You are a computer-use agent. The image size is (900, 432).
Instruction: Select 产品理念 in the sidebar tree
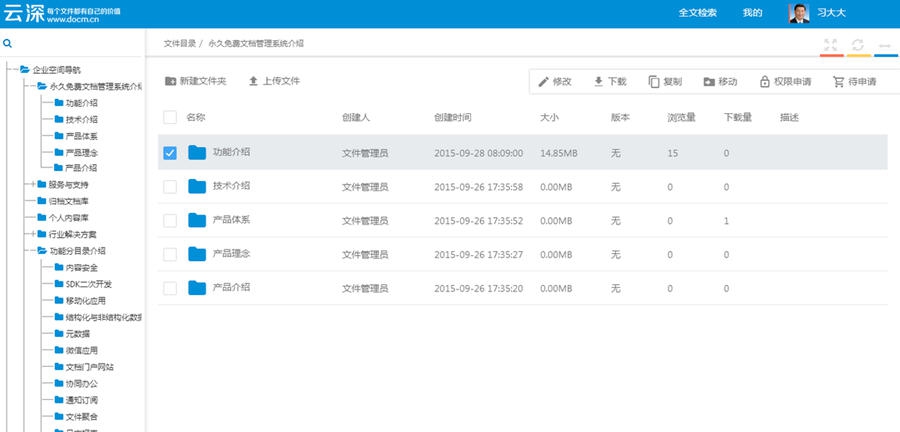82,153
